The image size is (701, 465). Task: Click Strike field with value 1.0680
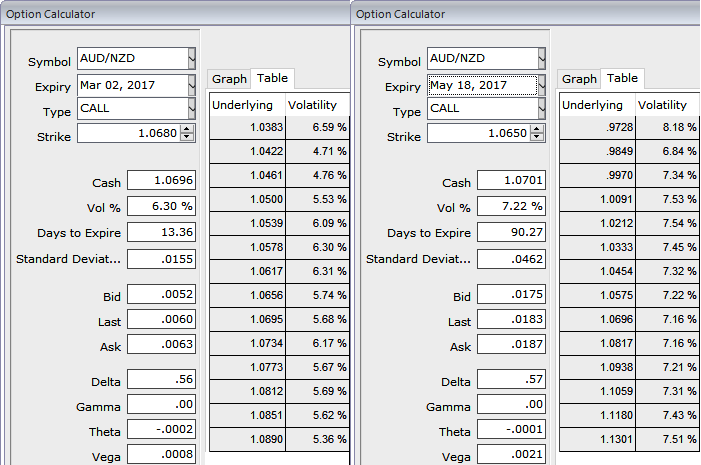pyautogui.click(x=129, y=133)
